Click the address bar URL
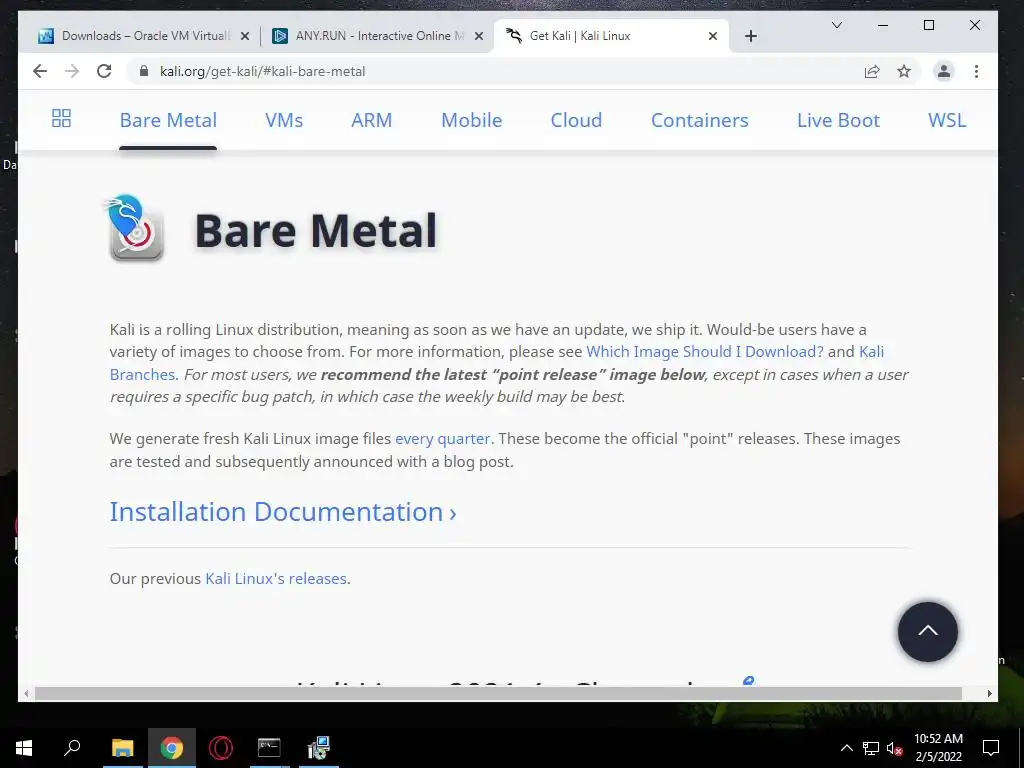 click(x=262, y=71)
